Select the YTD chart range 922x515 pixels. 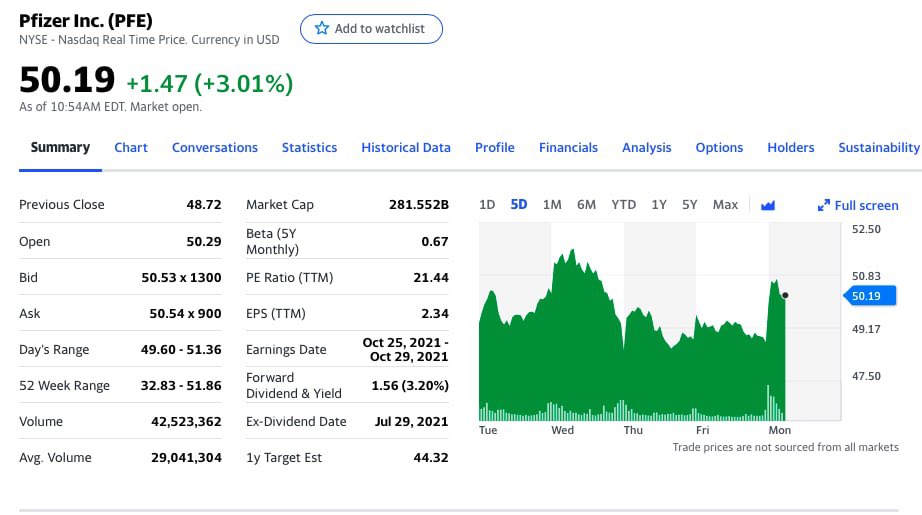pos(623,205)
